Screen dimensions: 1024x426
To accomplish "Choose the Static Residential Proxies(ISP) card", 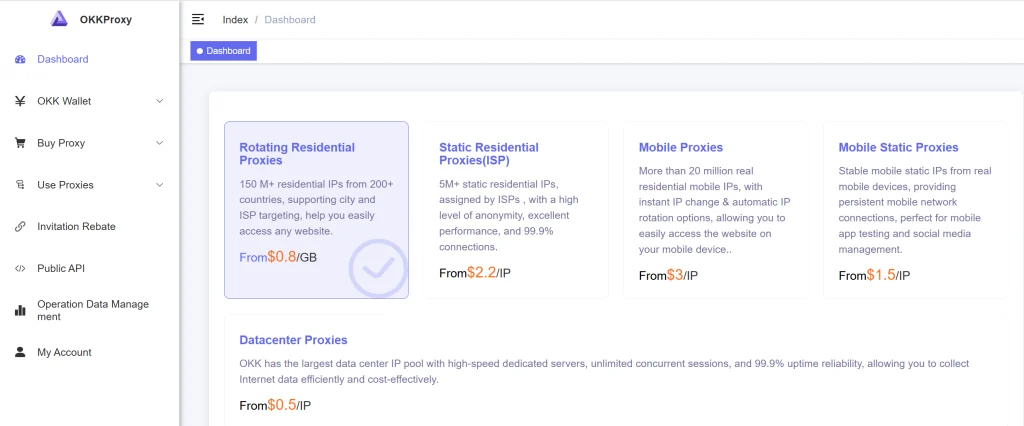I will click(x=515, y=210).
